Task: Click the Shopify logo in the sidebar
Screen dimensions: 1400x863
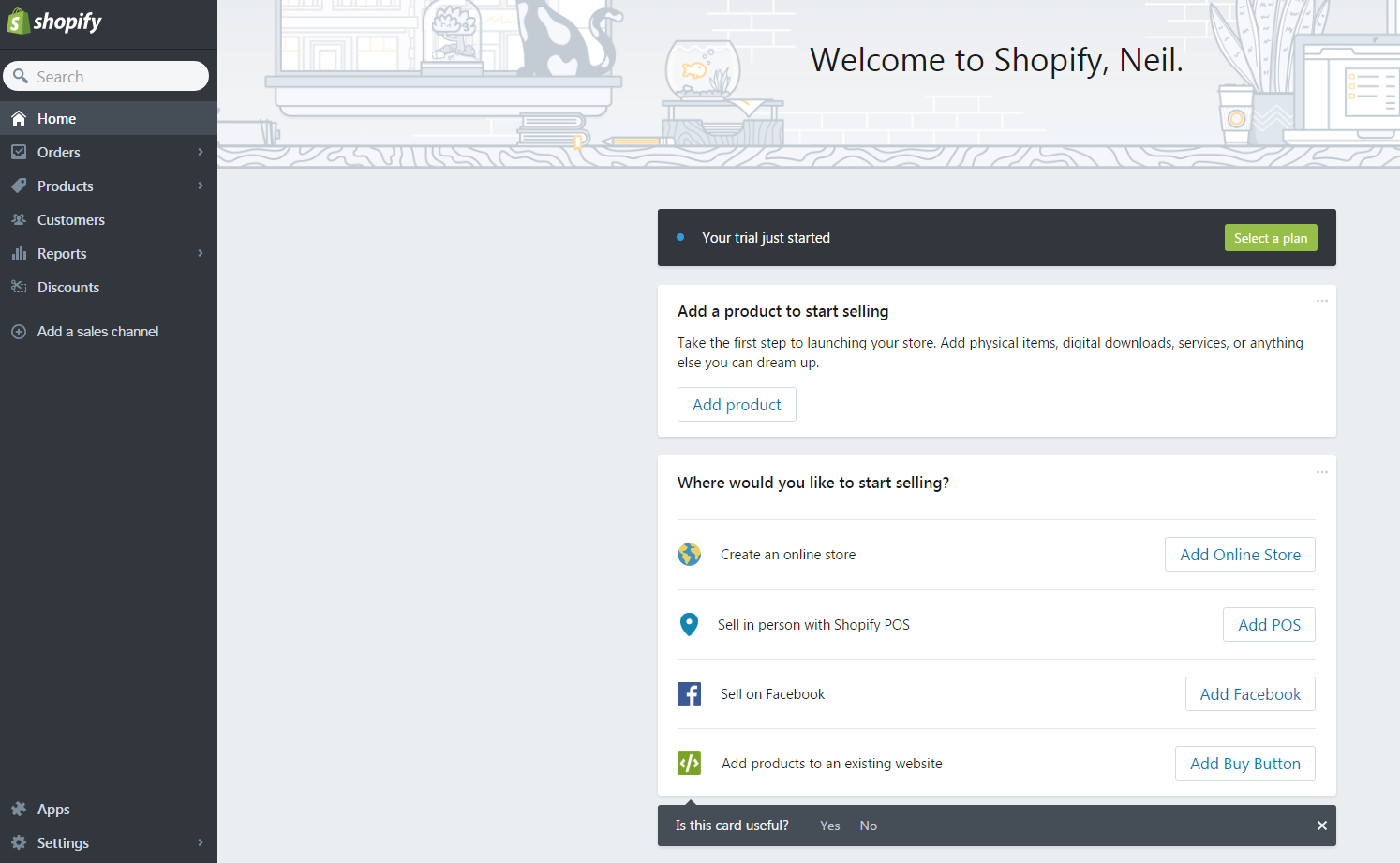Action: (54, 22)
